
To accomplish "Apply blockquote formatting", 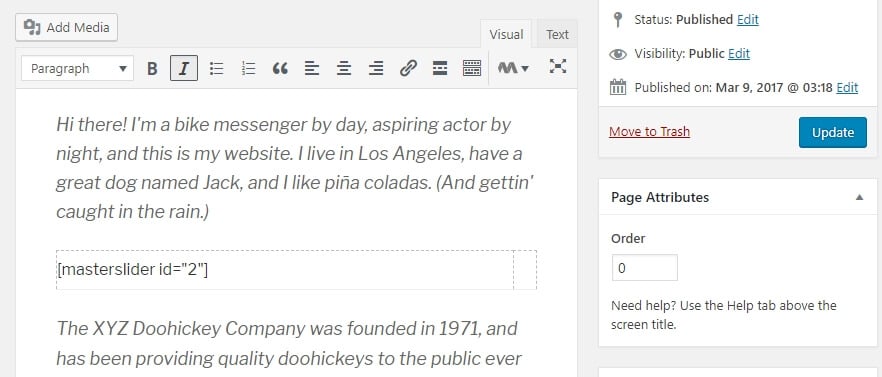I will click(x=280, y=68).
